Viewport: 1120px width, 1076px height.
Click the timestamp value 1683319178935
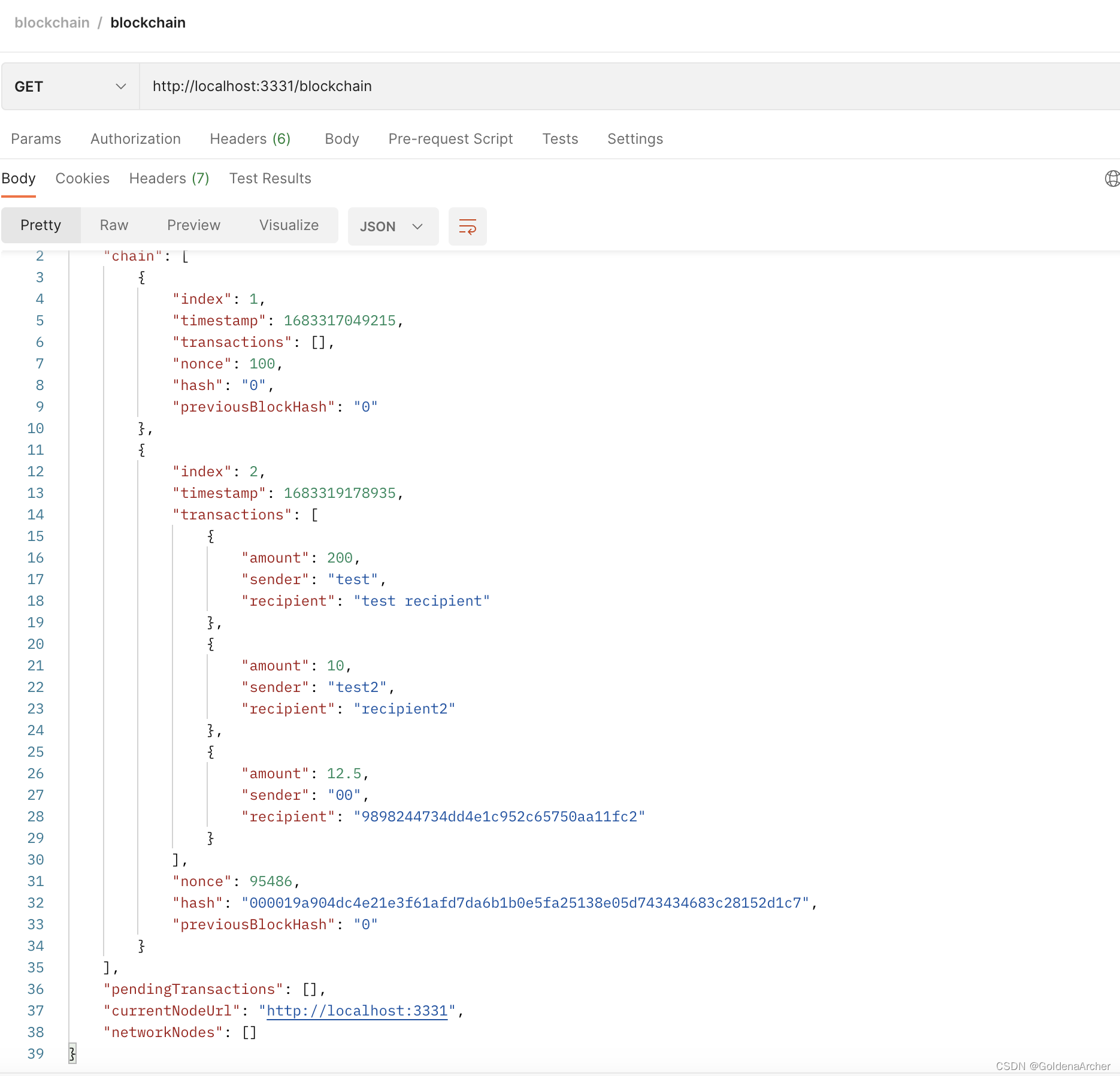(x=340, y=493)
